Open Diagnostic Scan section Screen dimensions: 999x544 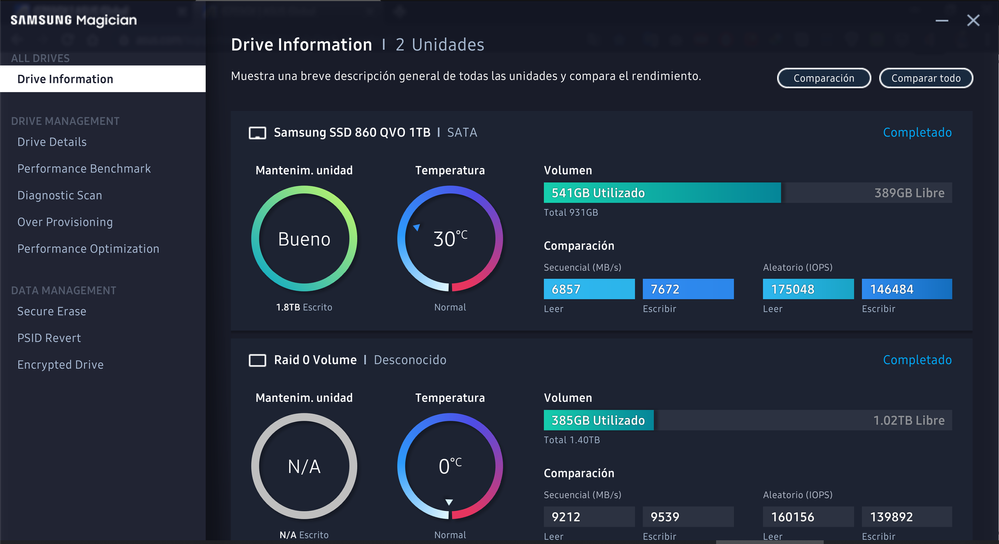tap(59, 196)
